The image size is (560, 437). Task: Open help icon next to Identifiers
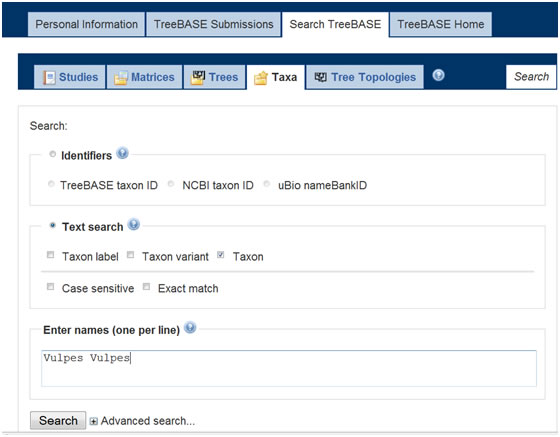click(122, 153)
